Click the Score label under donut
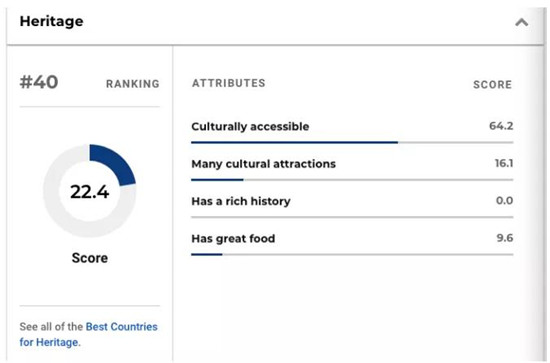This screenshot has height=363, width=550. (x=90, y=258)
